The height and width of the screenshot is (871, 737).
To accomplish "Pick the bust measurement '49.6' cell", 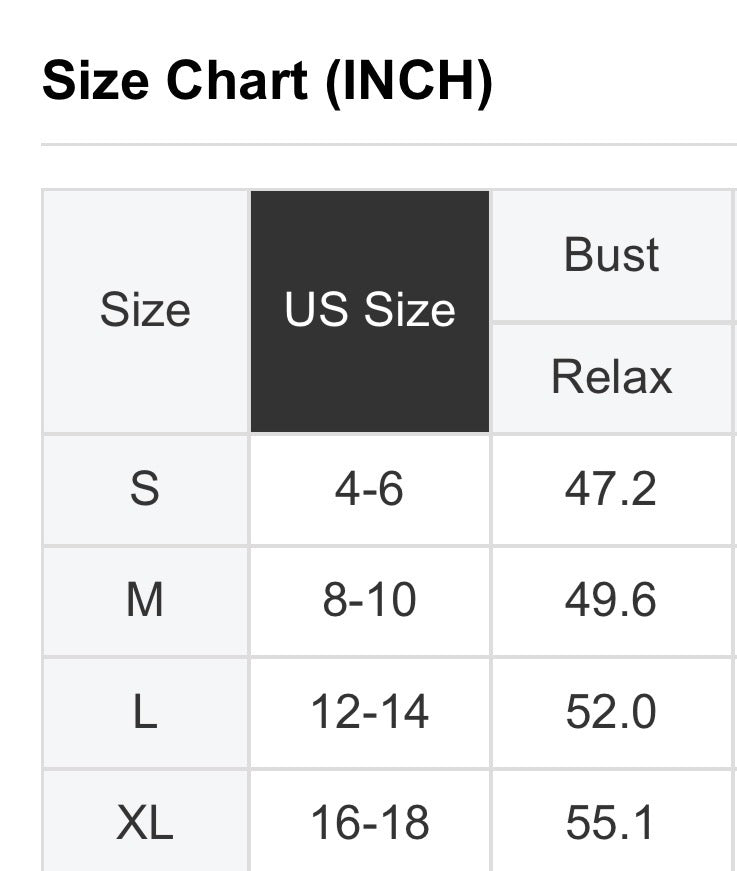I will (x=611, y=601).
